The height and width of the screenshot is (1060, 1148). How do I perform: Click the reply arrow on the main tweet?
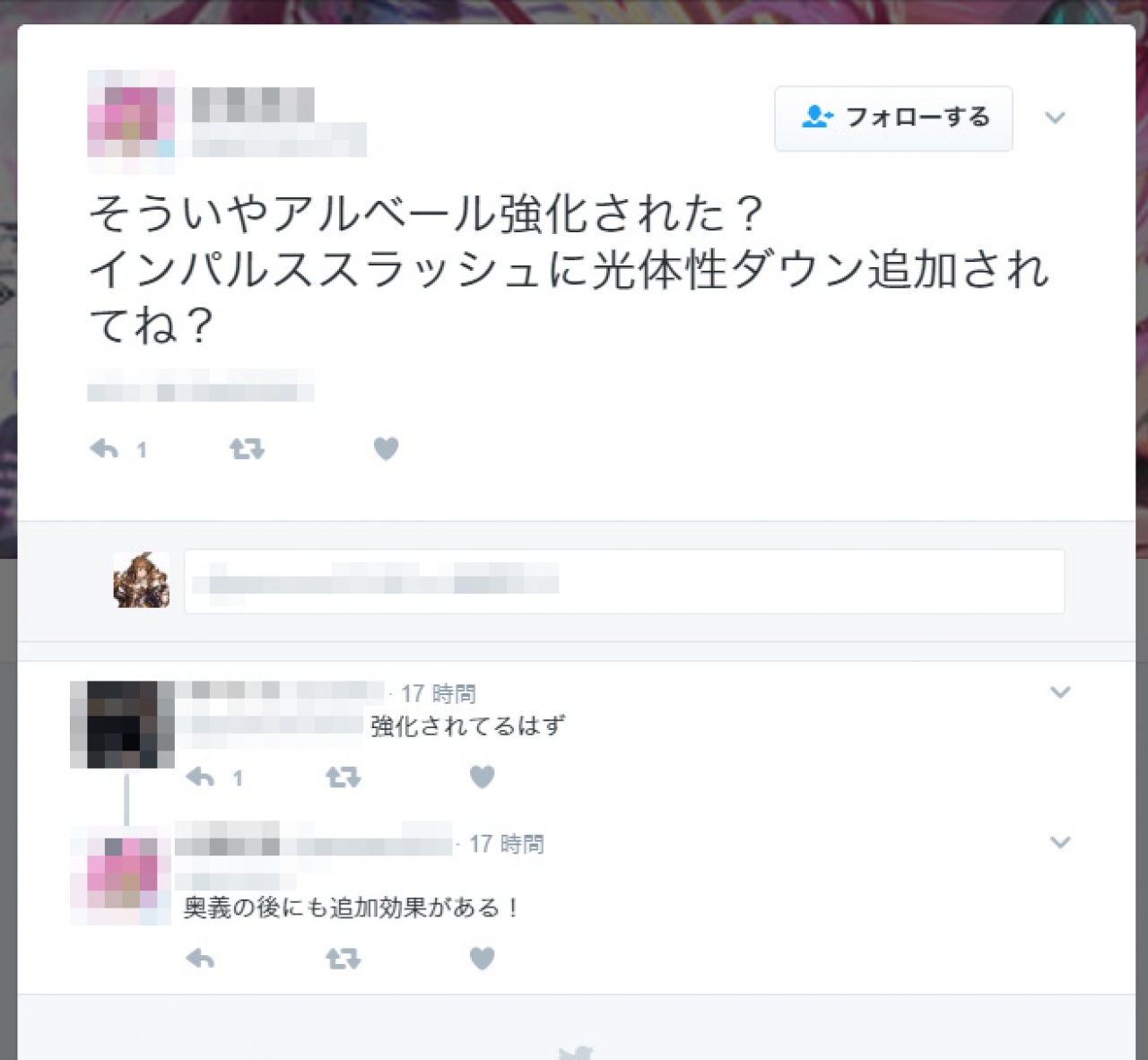coord(104,448)
